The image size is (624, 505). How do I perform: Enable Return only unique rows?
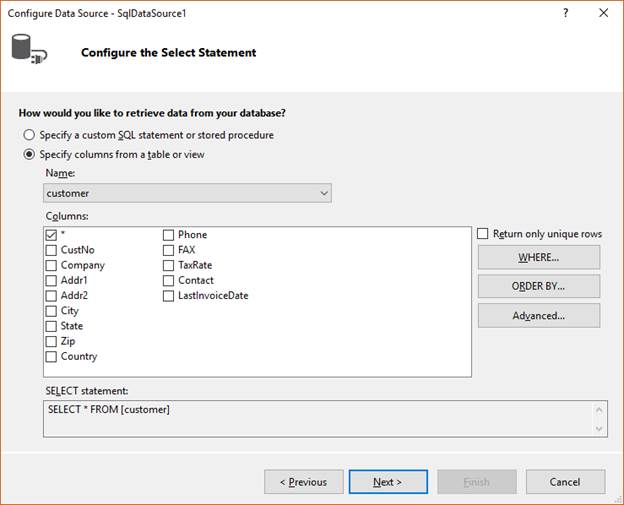(x=482, y=234)
